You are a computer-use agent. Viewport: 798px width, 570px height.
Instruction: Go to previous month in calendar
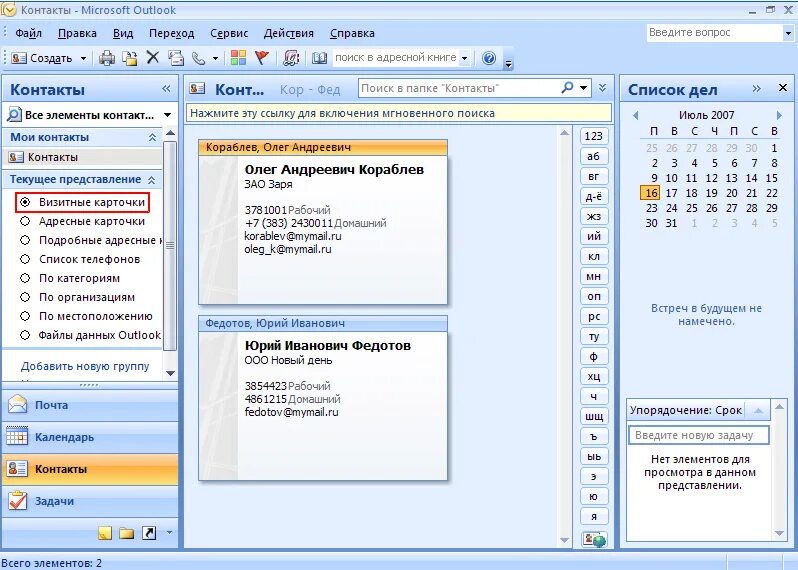(x=635, y=116)
